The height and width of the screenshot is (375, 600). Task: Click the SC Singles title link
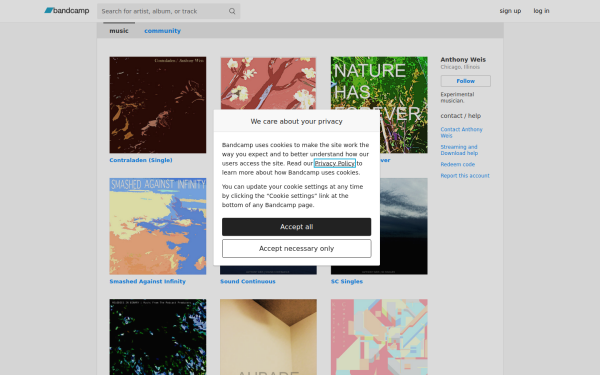347,281
